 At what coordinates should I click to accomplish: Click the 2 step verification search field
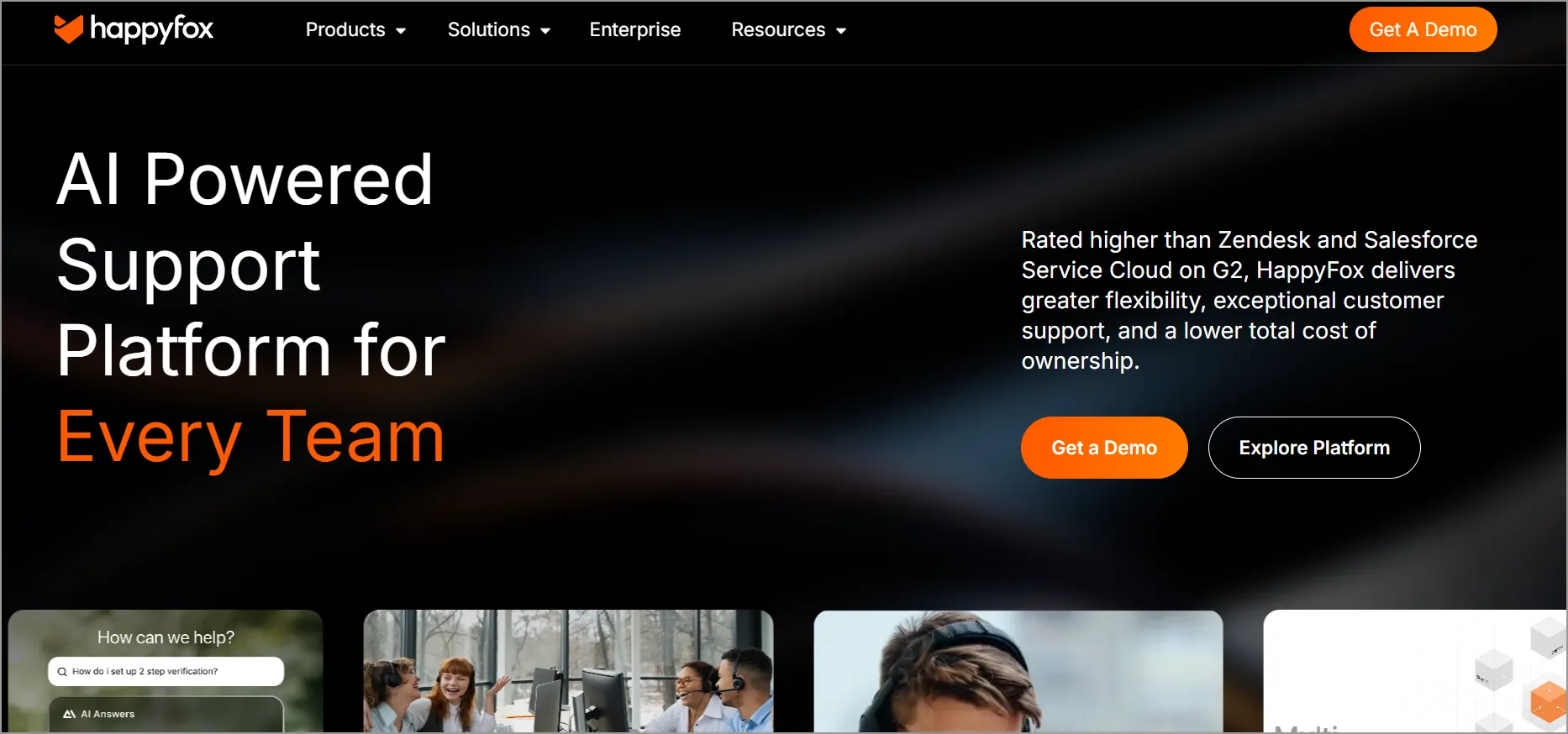(x=166, y=672)
